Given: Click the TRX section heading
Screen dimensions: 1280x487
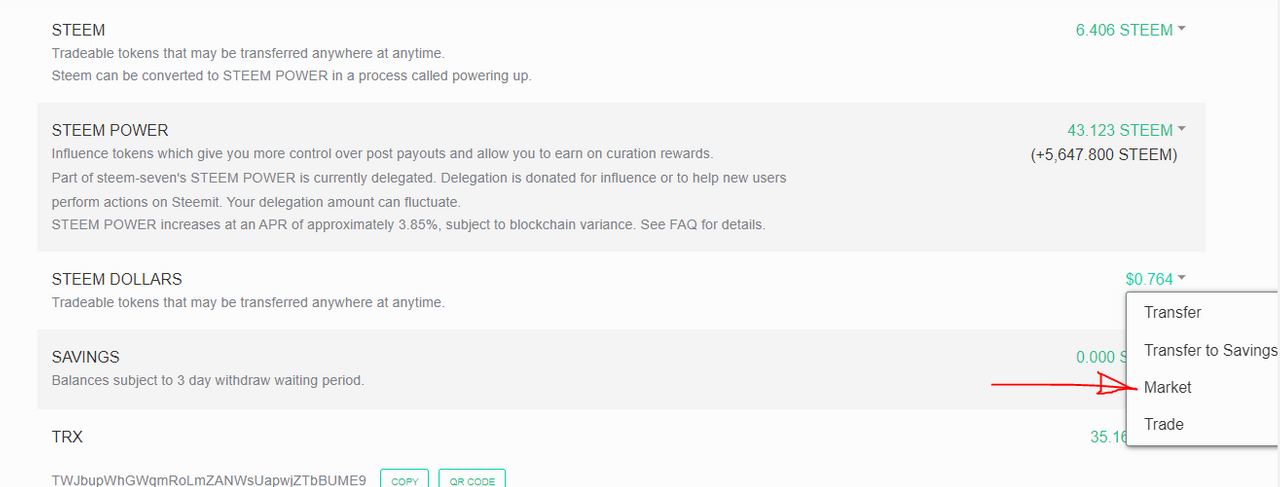Looking at the screenshot, I should pyautogui.click(x=65, y=437).
